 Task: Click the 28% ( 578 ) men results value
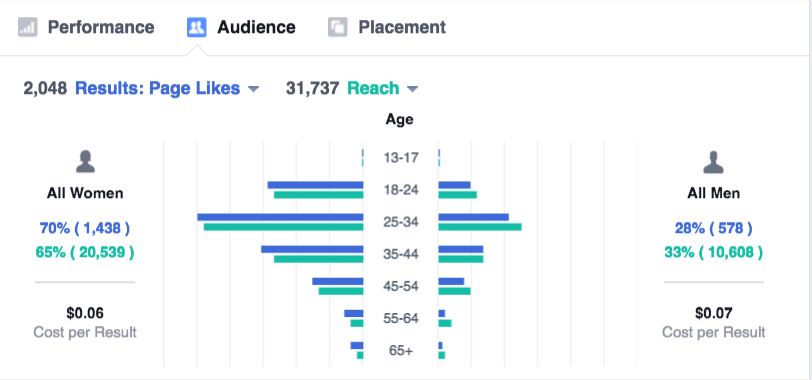[x=714, y=228]
